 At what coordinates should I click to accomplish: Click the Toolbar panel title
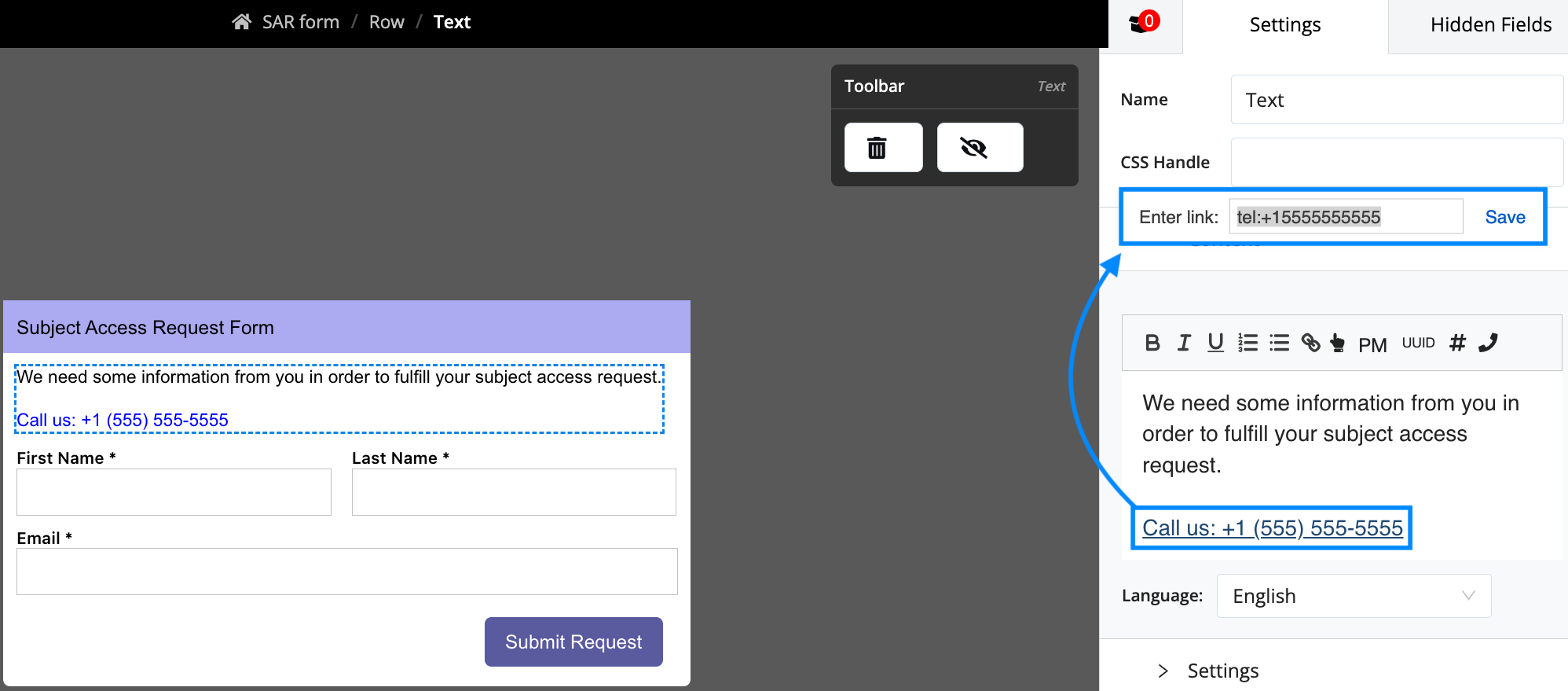click(874, 86)
